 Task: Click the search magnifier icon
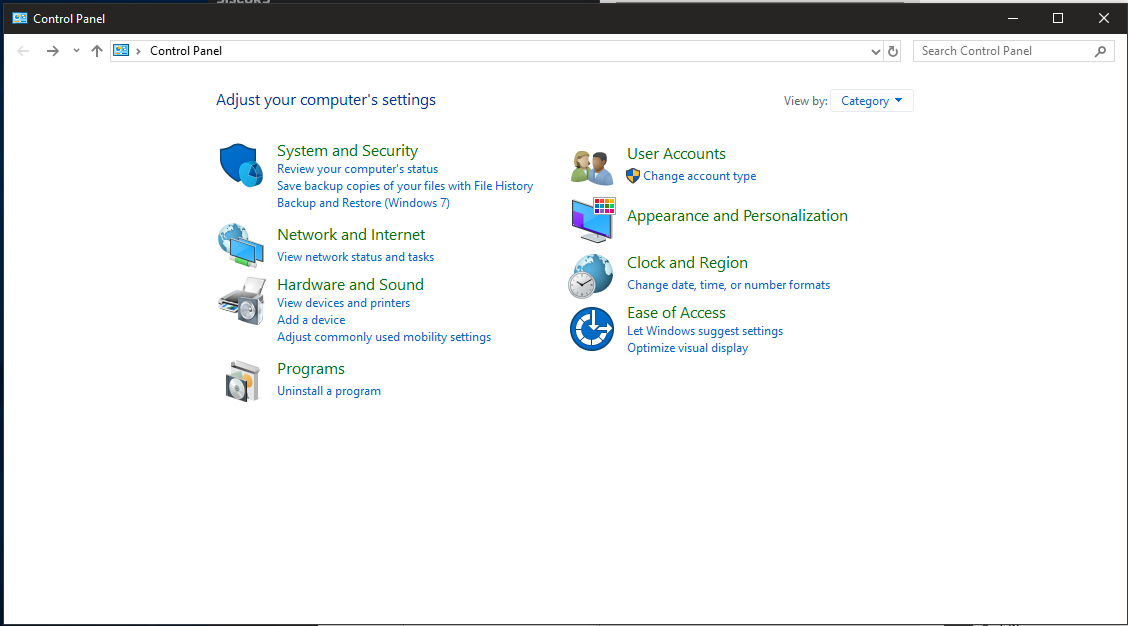pyautogui.click(x=1100, y=51)
